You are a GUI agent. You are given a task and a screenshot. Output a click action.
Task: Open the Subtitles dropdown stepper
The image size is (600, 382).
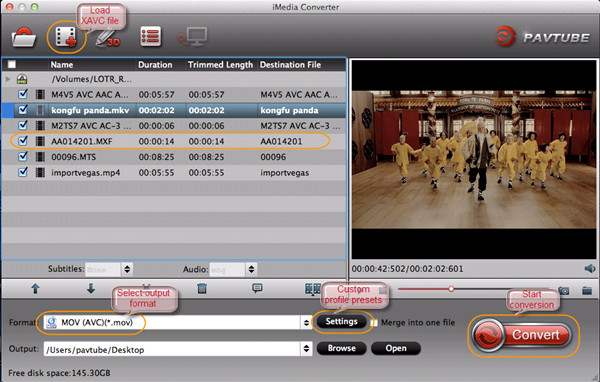click(127, 269)
